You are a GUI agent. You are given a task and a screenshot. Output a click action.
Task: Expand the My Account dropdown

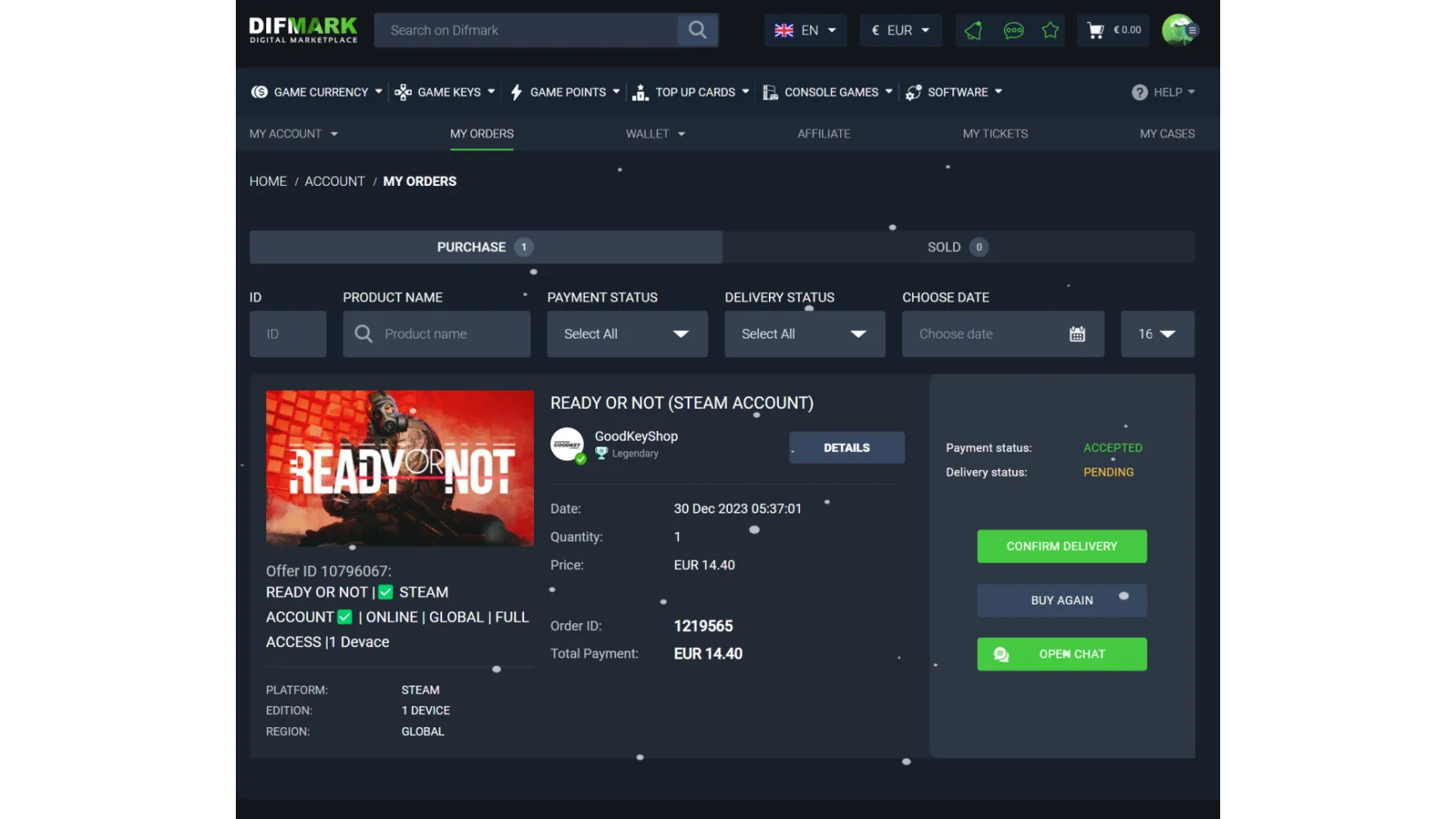tap(294, 133)
